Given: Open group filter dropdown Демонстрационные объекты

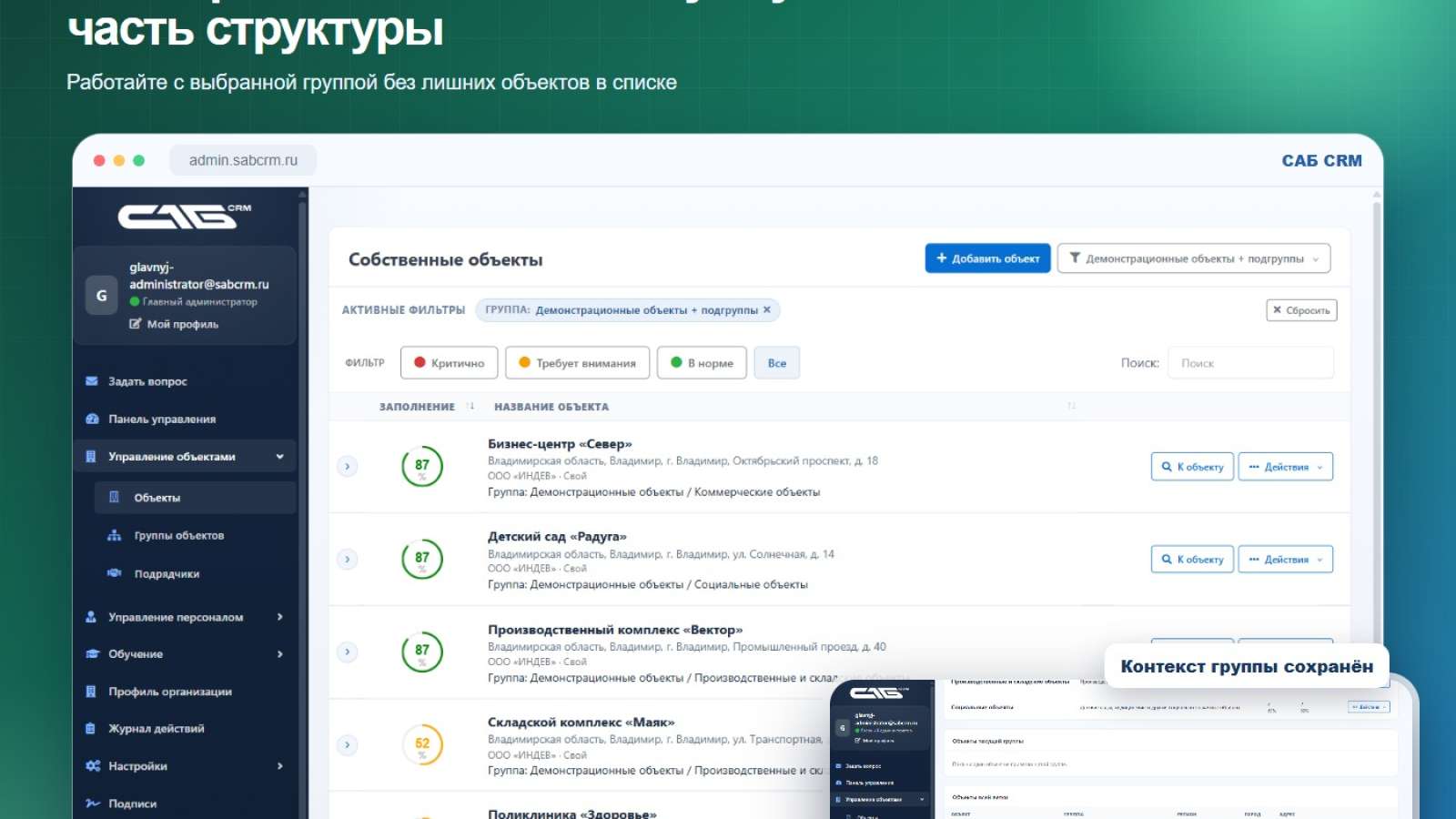Looking at the screenshot, I should click(1193, 258).
